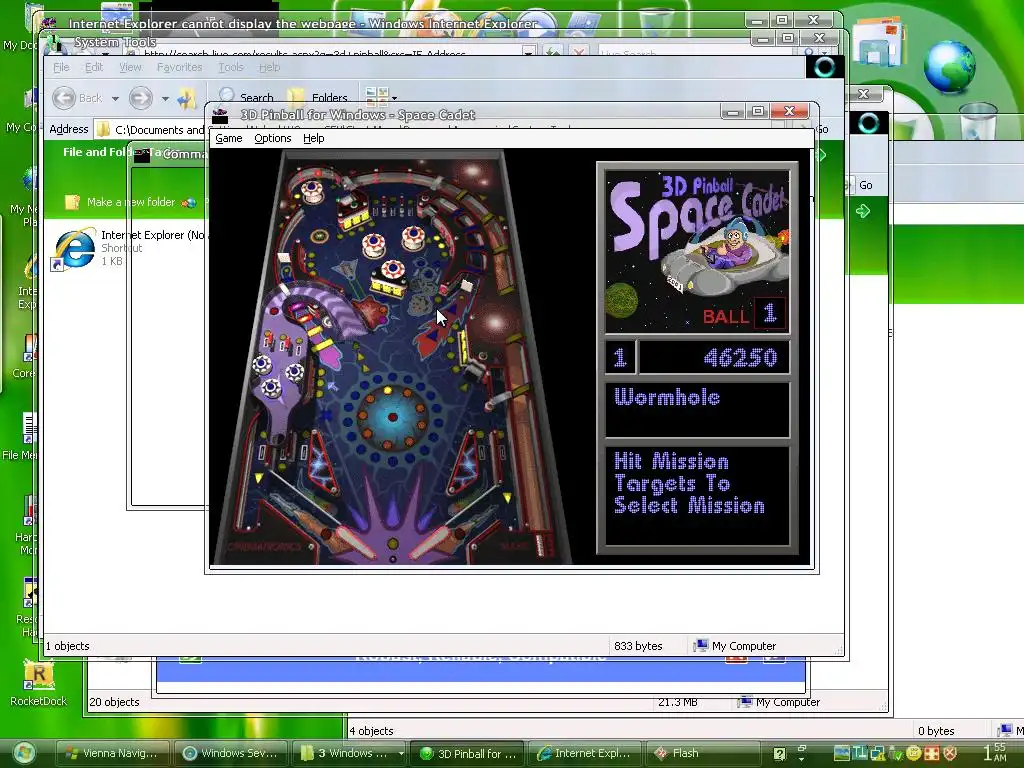Screen dimensions: 1024x768
Task: Click the Back arrow button in Explorer toolbar
Action: (64, 98)
